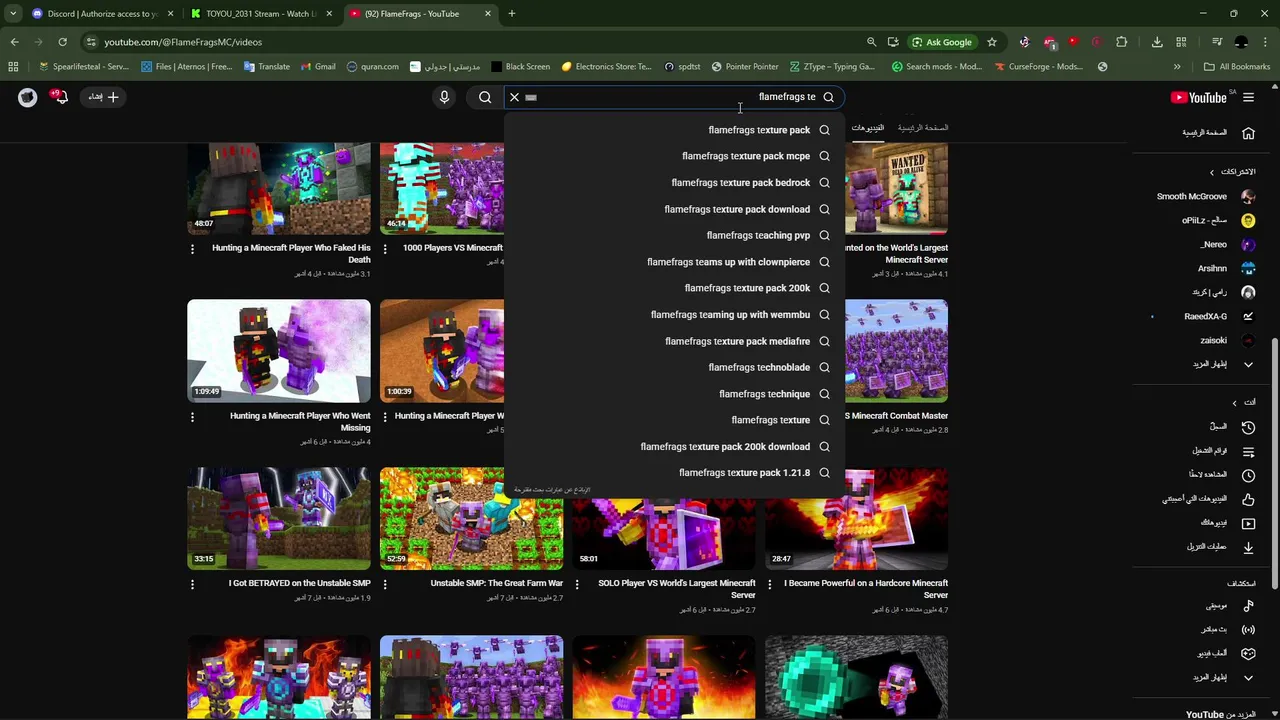Play the 33:15 Unstable SMP betrayed thumbnail
Viewport: 1280px width, 720px height.
coord(279,518)
